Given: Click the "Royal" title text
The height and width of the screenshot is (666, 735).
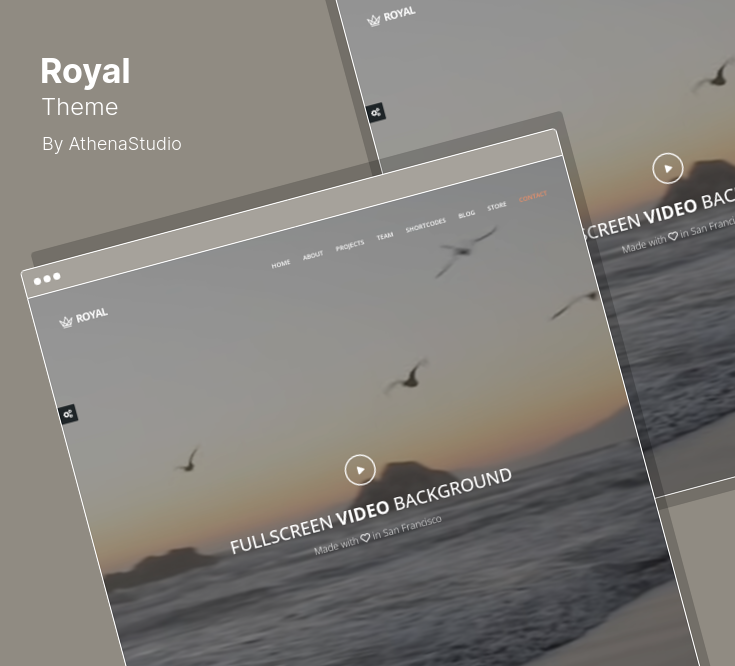Looking at the screenshot, I should (85, 71).
